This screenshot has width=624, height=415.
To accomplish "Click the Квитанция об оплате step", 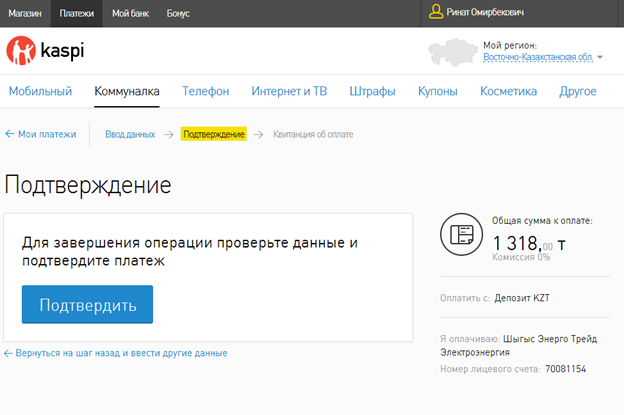I will click(313, 134).
